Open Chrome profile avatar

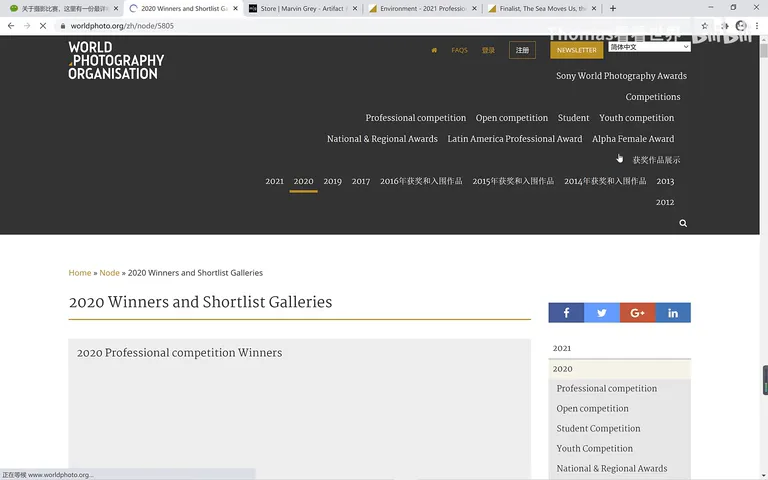741,25
